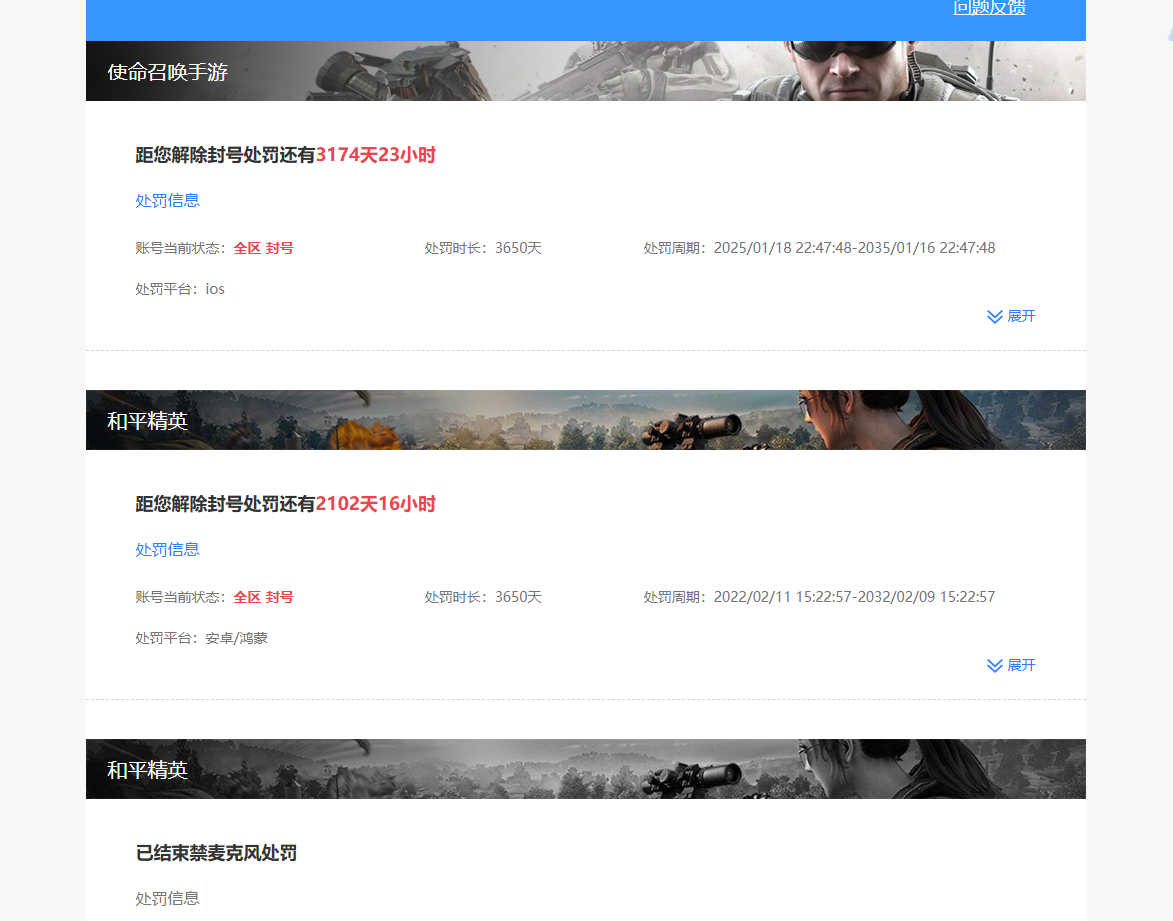Image resolution: width=1173 pixels, height=921 pixels.
Task: Select the 使命召唤手游 title text
Action: 168,72
